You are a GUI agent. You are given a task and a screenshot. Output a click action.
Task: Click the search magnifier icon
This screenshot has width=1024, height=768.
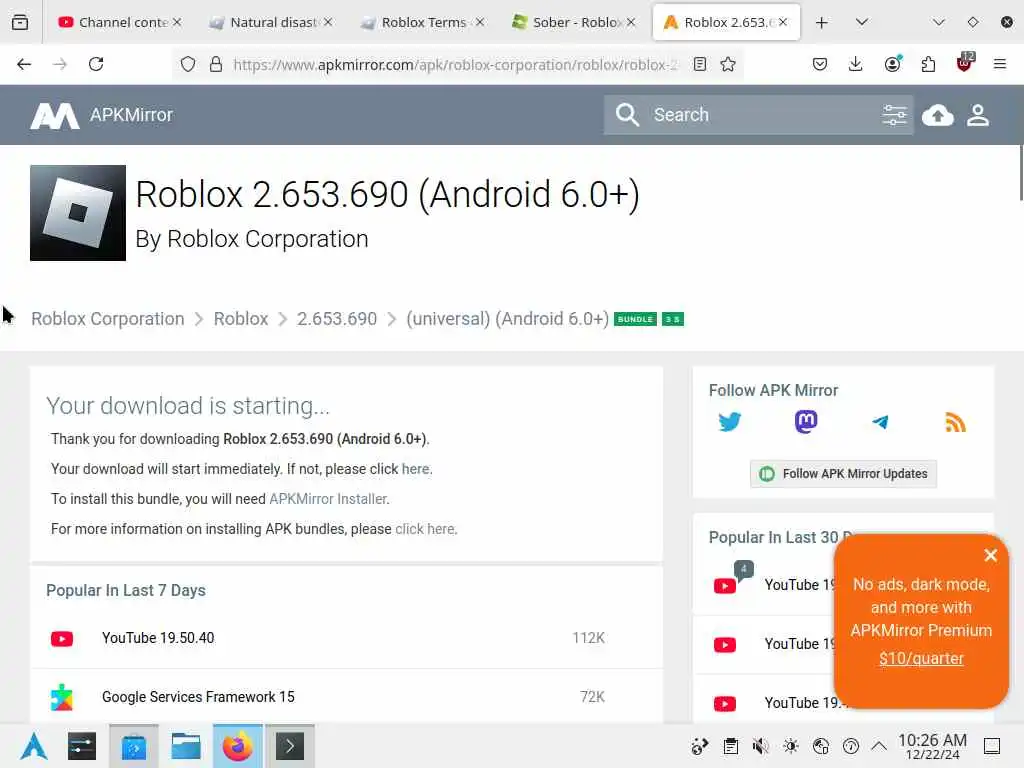point(627,115)
